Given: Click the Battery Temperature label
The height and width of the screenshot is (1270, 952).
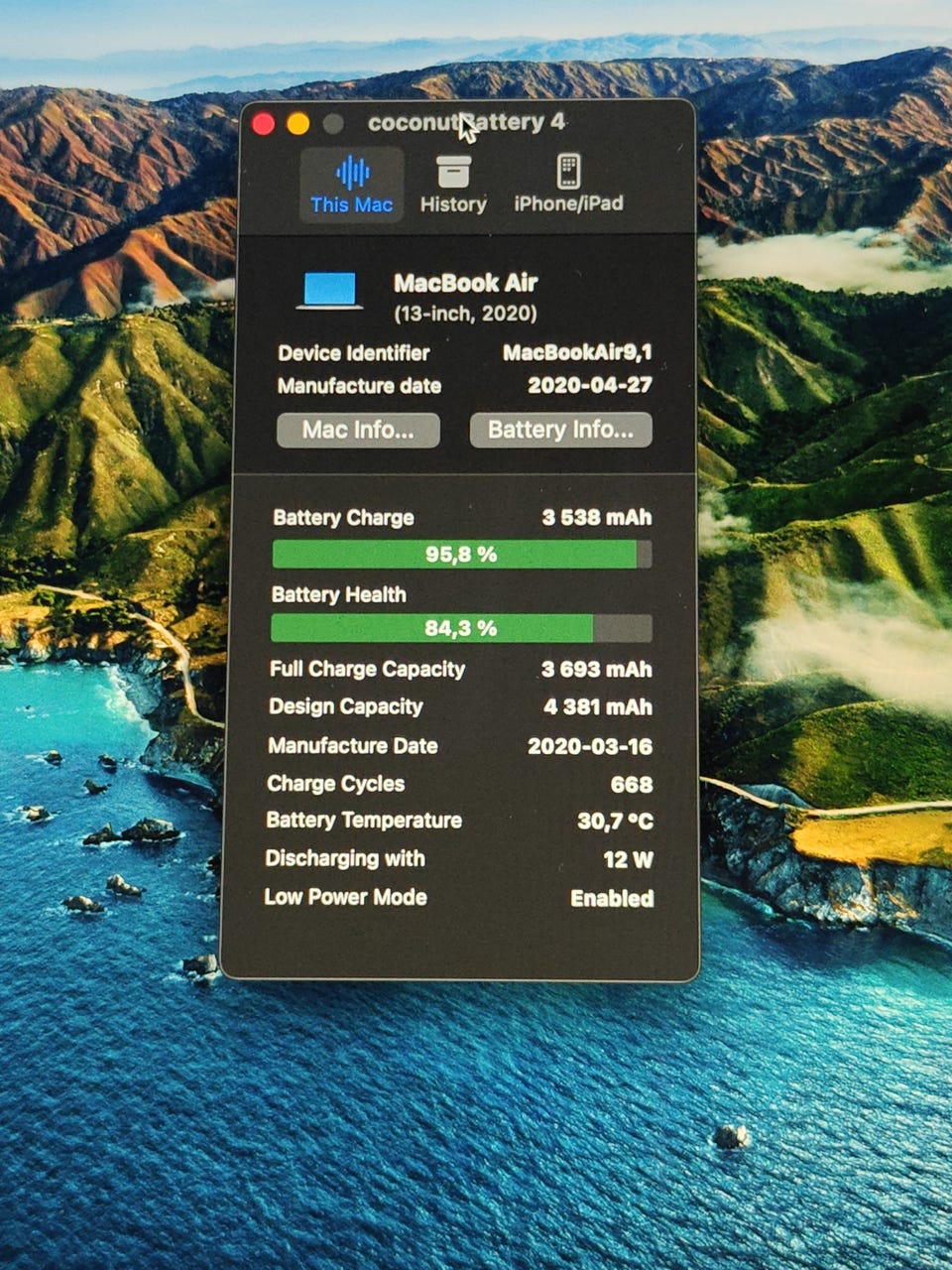Looking at the screenshot, I should 364,821.
